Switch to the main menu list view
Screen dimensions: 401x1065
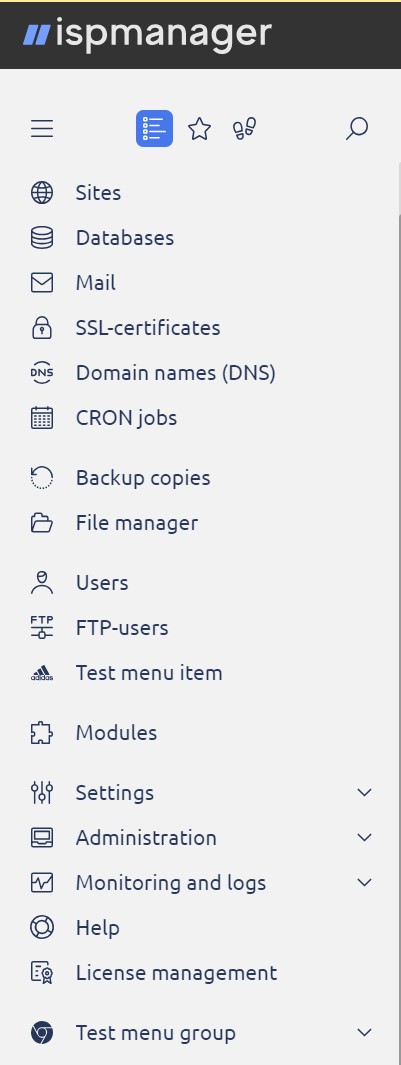coord(154,128)
